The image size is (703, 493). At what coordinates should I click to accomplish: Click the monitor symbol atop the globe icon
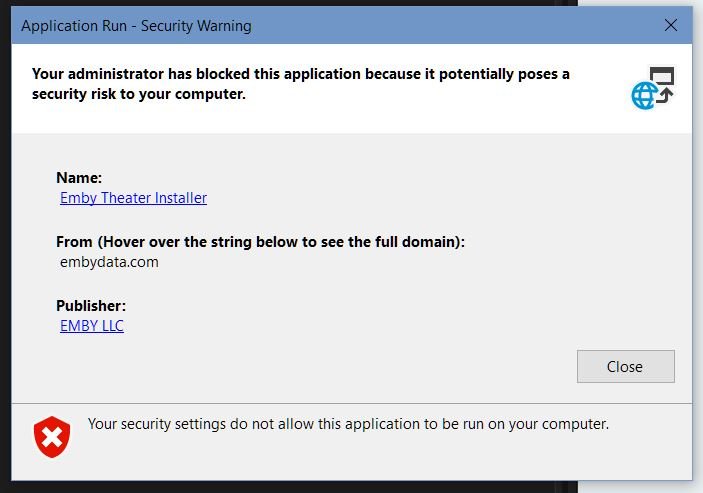tap(663, 78)
